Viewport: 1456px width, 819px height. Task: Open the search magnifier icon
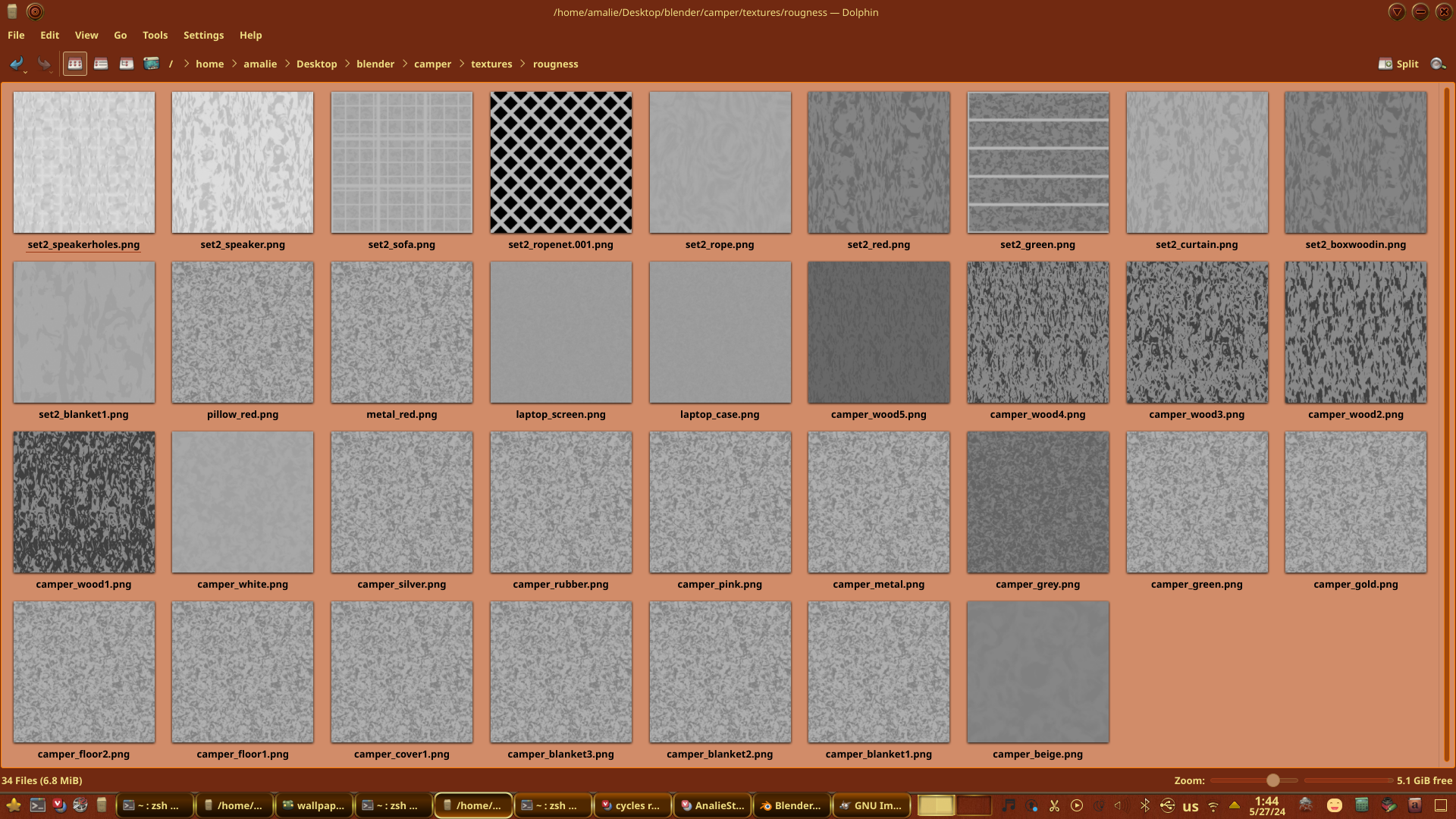point(1437,64)
